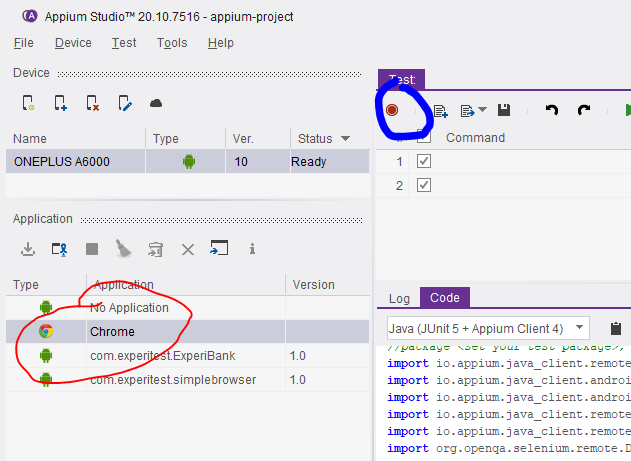This screenshot has height=461, width=631.
Task: Select the No Application row
Action: [188, 308]
